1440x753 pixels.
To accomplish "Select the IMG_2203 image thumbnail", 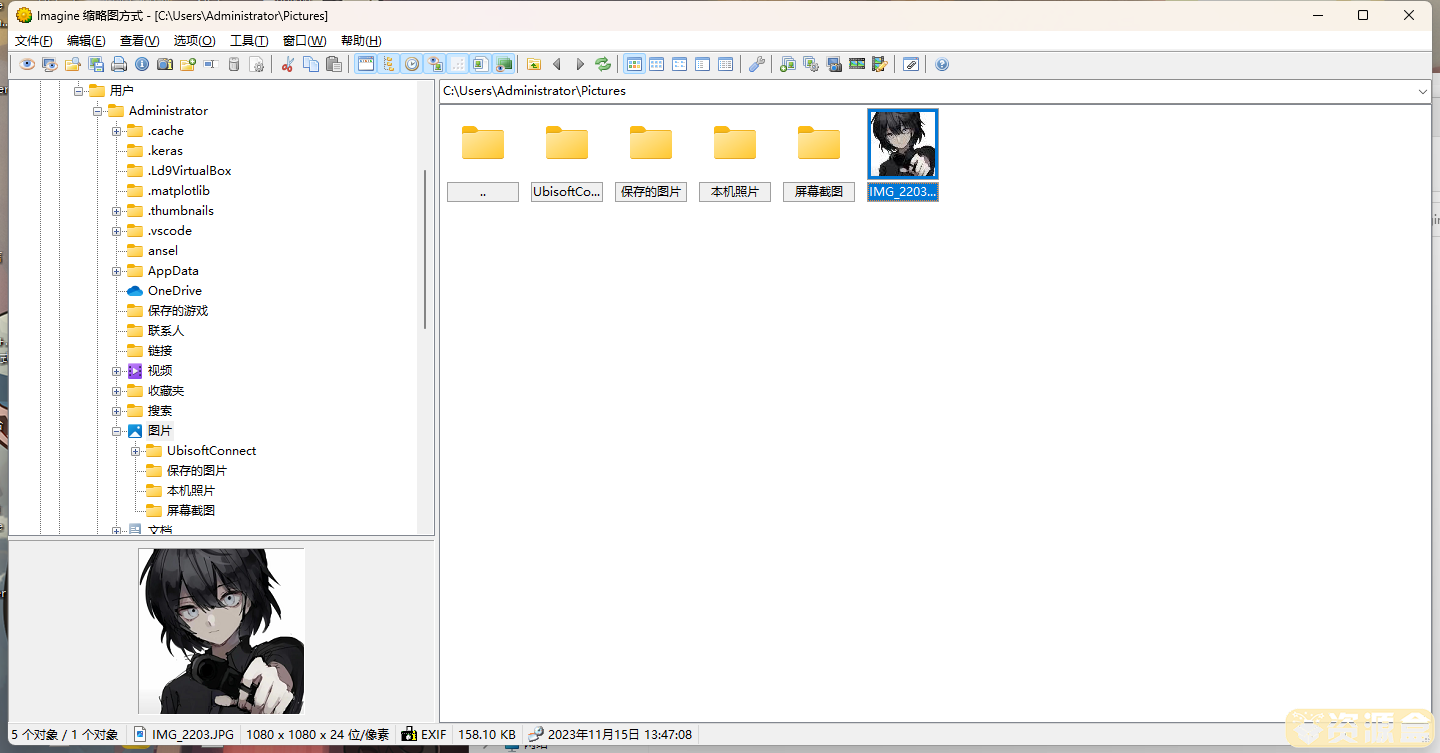I will 903,156.
